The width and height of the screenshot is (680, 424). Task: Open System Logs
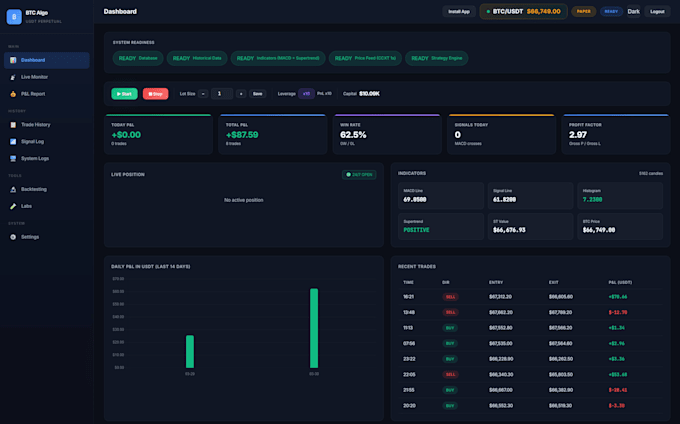pos(47,159)
